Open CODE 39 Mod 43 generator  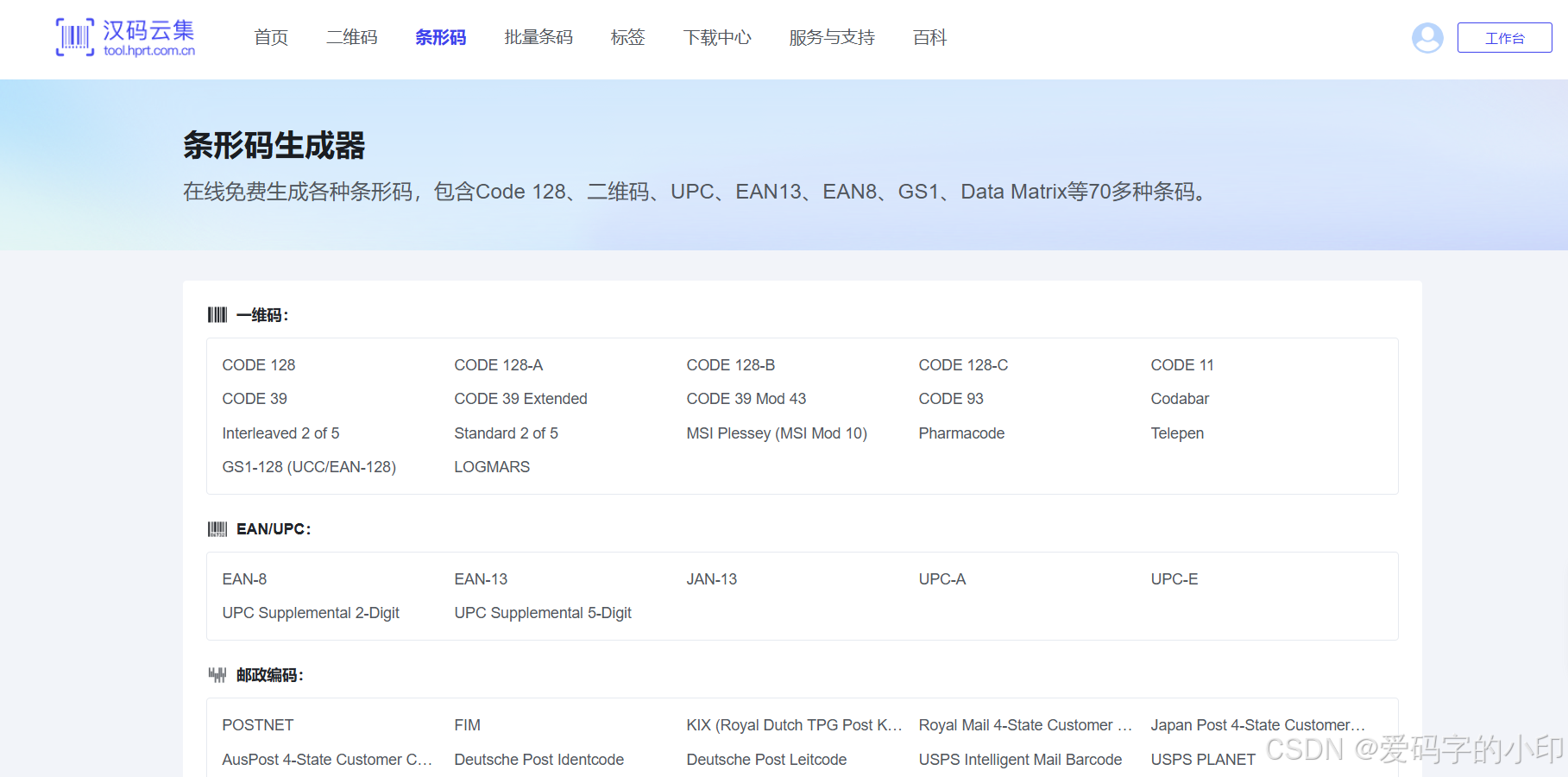746,399
